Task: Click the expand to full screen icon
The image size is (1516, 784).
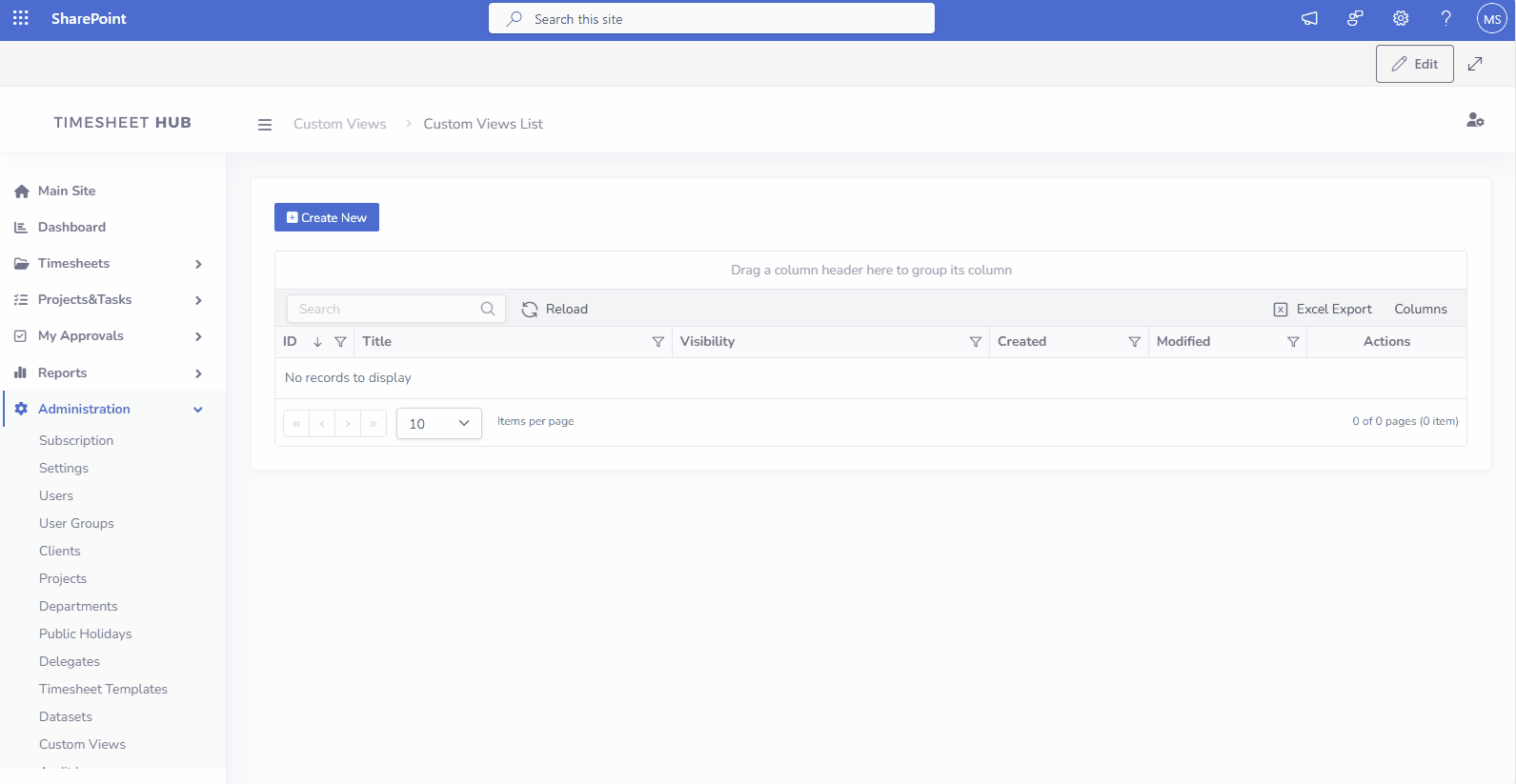Action: pyautogui.click(x=1475, y=64)
